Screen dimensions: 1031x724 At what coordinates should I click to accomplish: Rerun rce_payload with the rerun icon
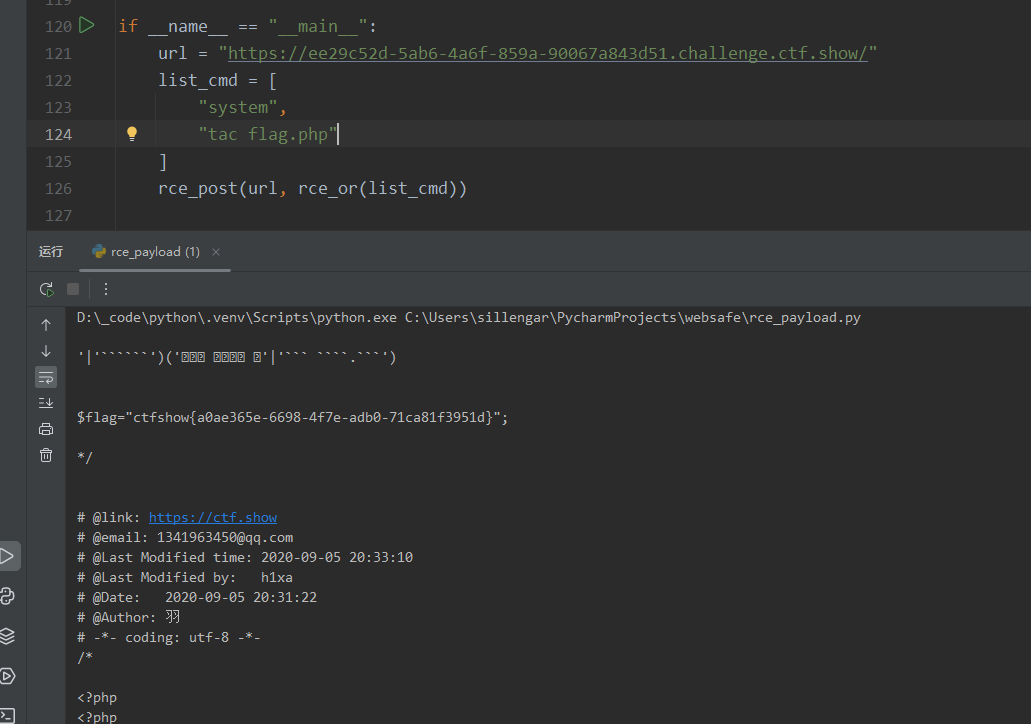pos(46,289)
